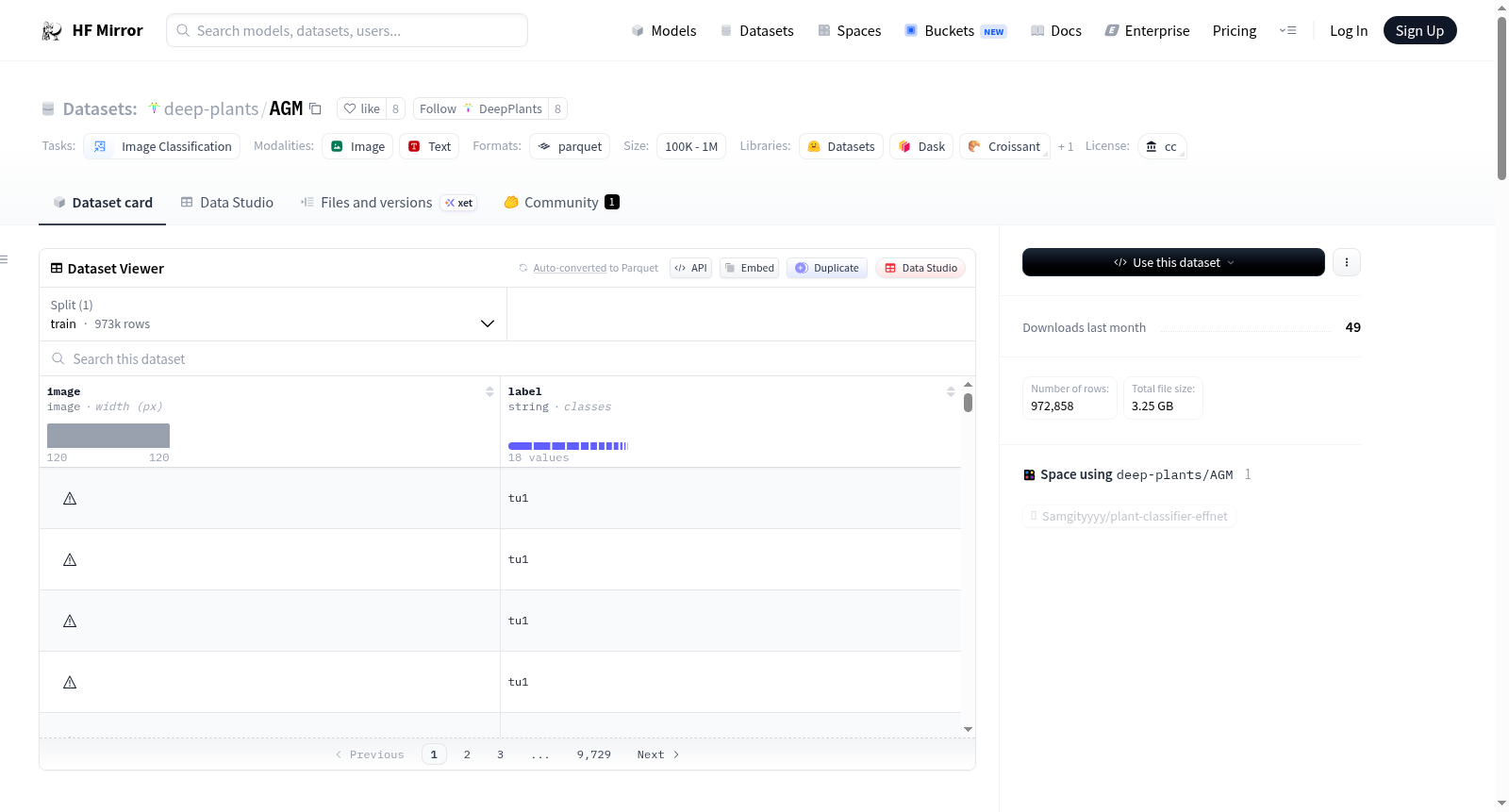
Task: Open the dataset viewer API button
Action: click(x=690, y=268)
